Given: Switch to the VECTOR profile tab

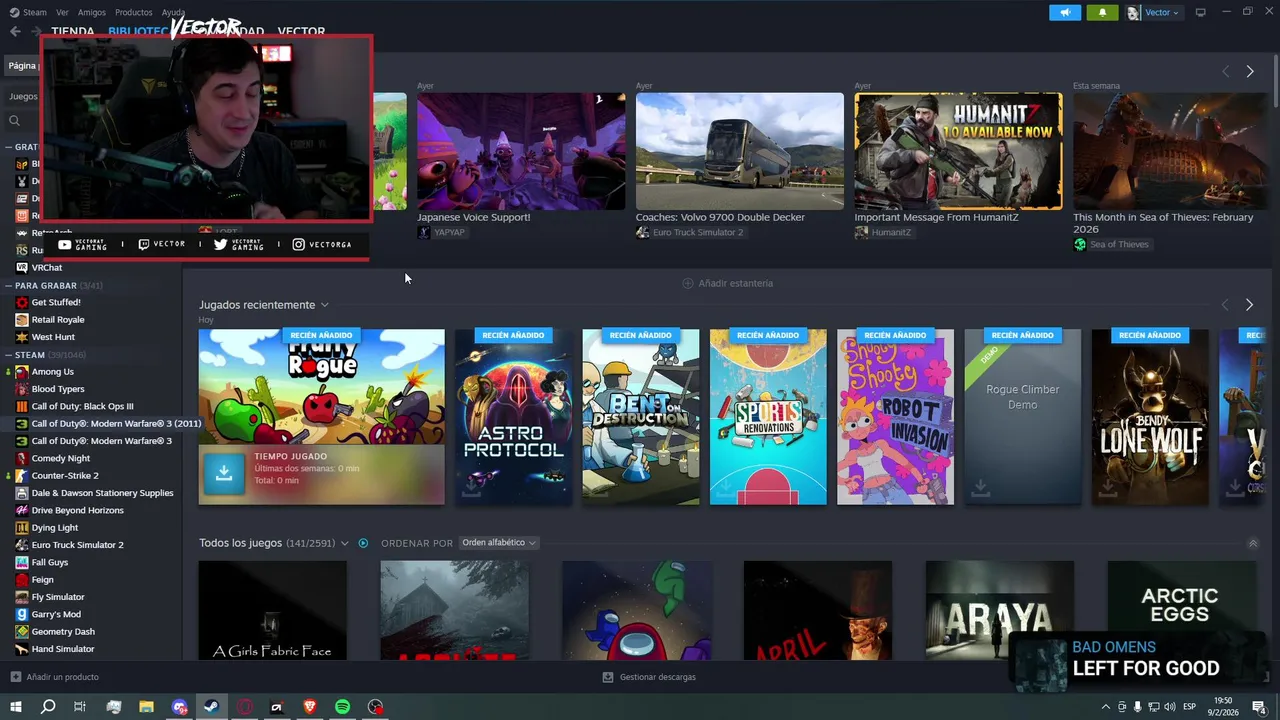Looking at the screenshot, I should pos(301,31).
